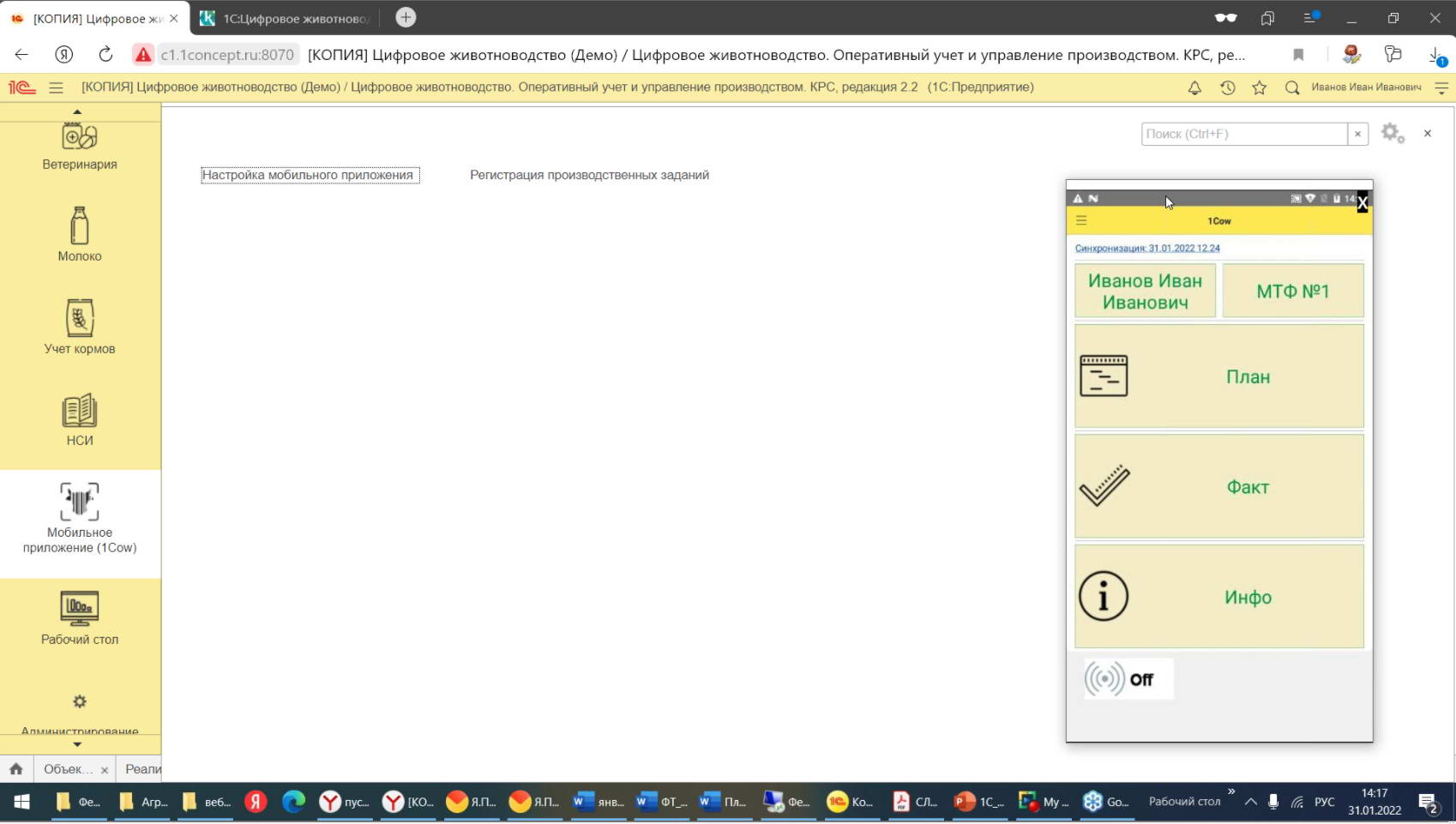This screenshot has height=824, width=1456.
Task: Go back in browser
Action: pyautogui.click(x=21, y=55)
